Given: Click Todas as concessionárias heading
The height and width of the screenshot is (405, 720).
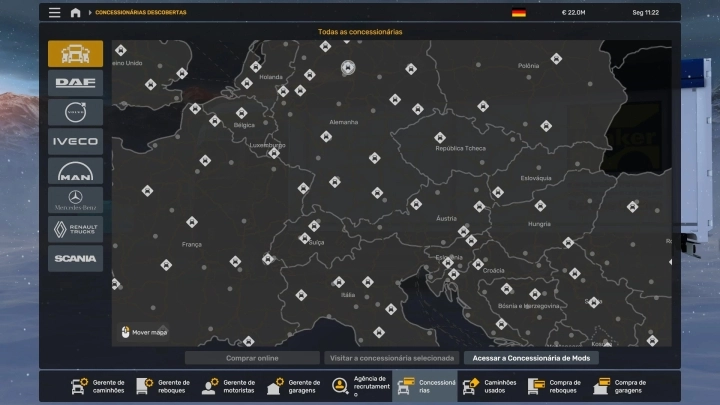Looking at the screenshot, I should (x=360, y=32).
